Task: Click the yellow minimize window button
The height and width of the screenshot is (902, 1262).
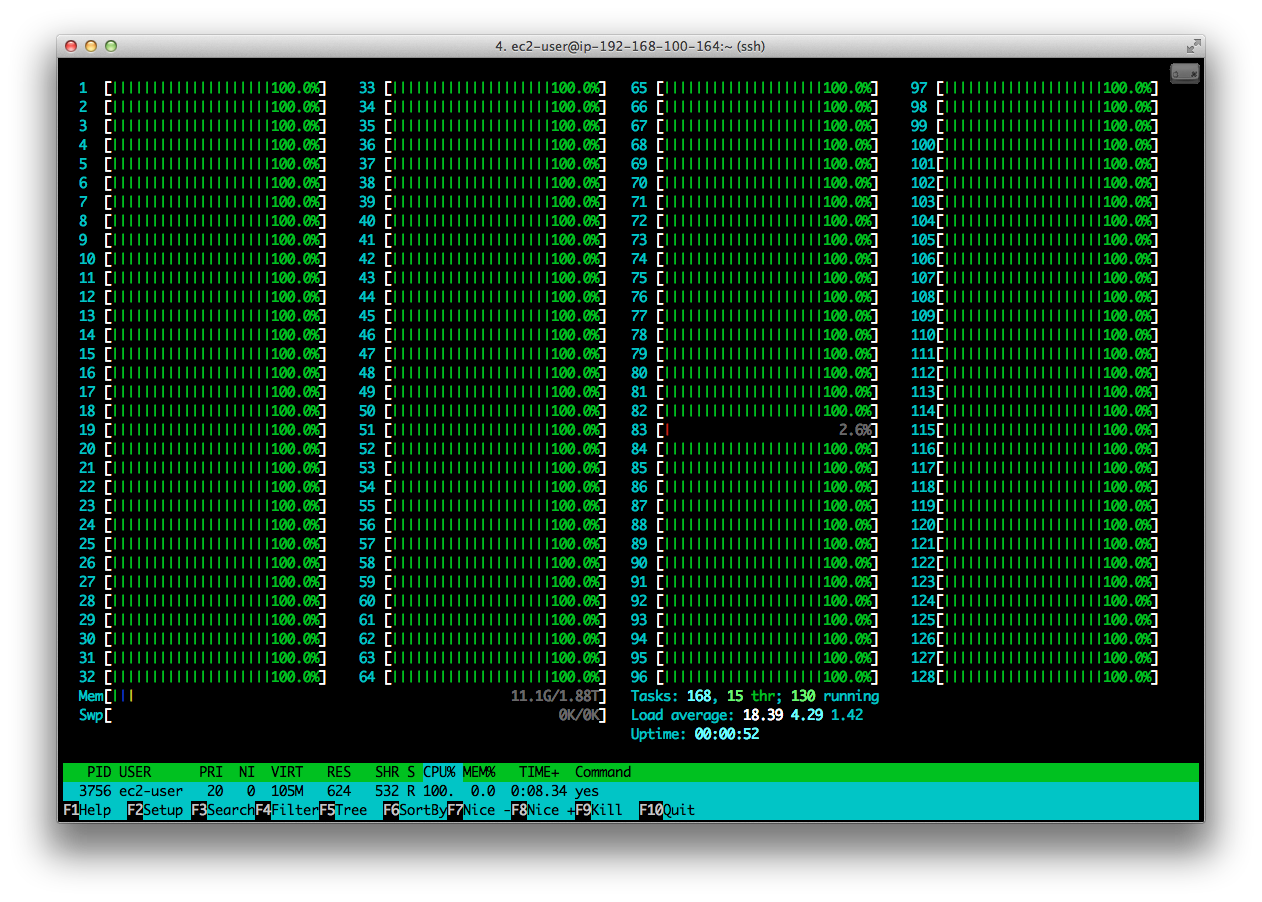Action: tap(91, 46)
